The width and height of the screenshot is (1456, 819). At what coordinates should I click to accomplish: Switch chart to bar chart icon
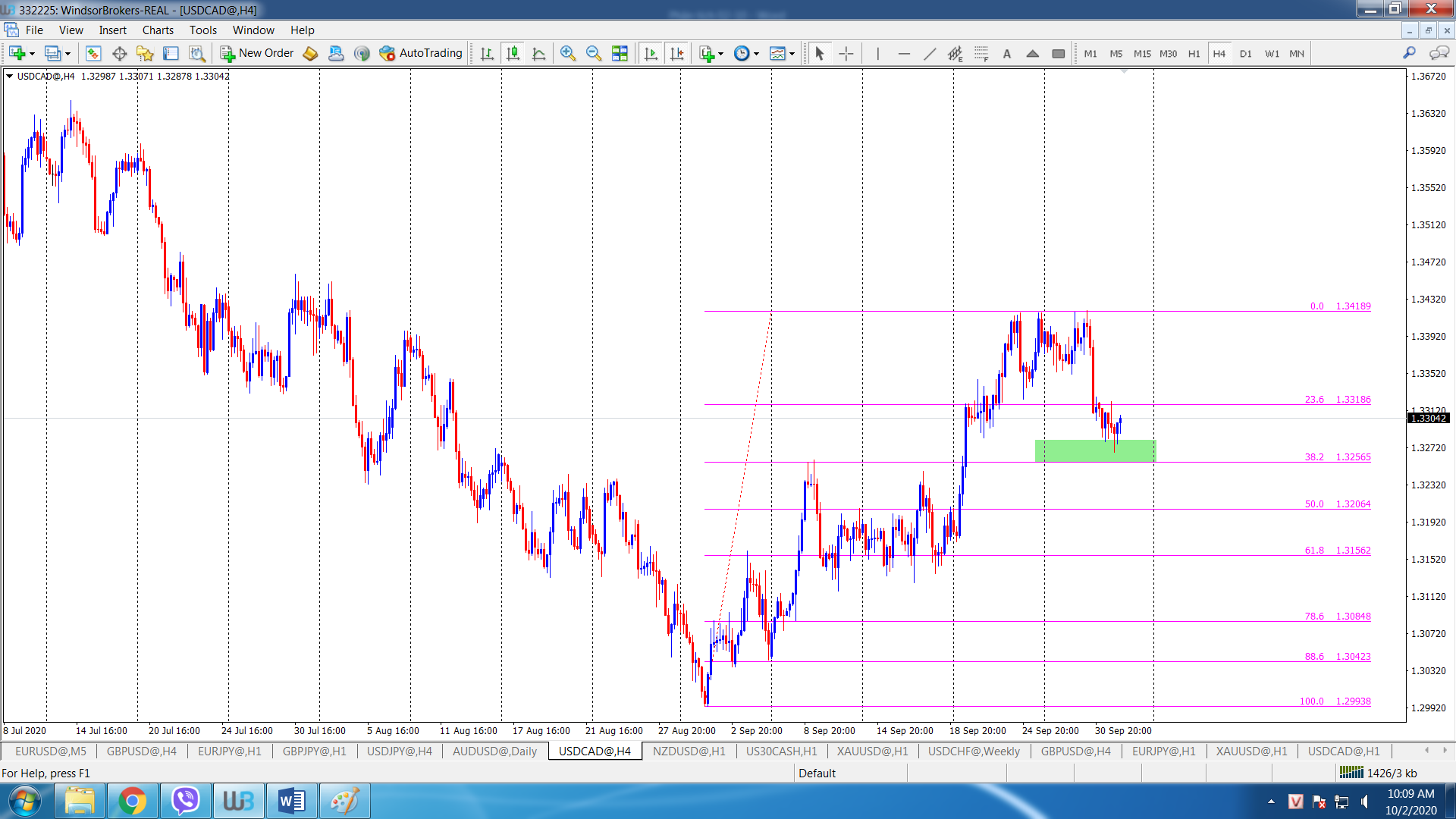point(488,53)
